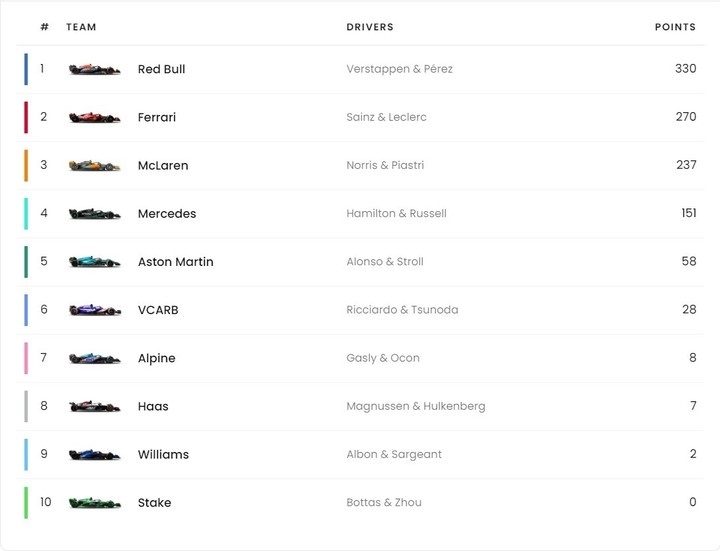Click the Ferrari car icon
This screenshot has height=551, width=720.
[x=94, y=118]
